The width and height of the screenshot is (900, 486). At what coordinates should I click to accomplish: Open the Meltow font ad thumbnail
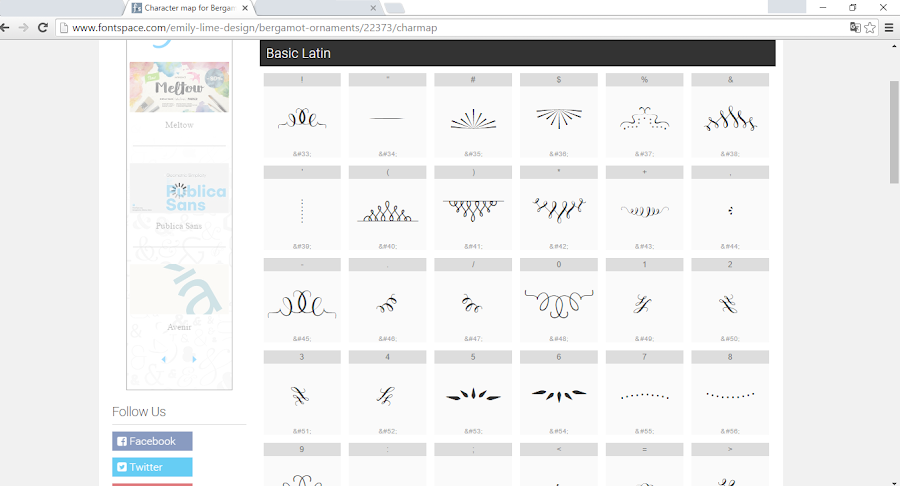[x=179, y=87]
